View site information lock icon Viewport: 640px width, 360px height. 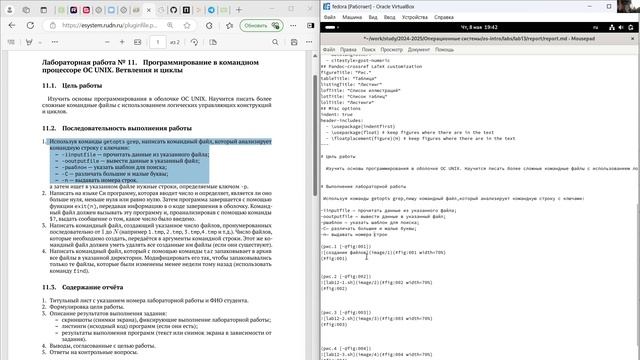[53, 25]
